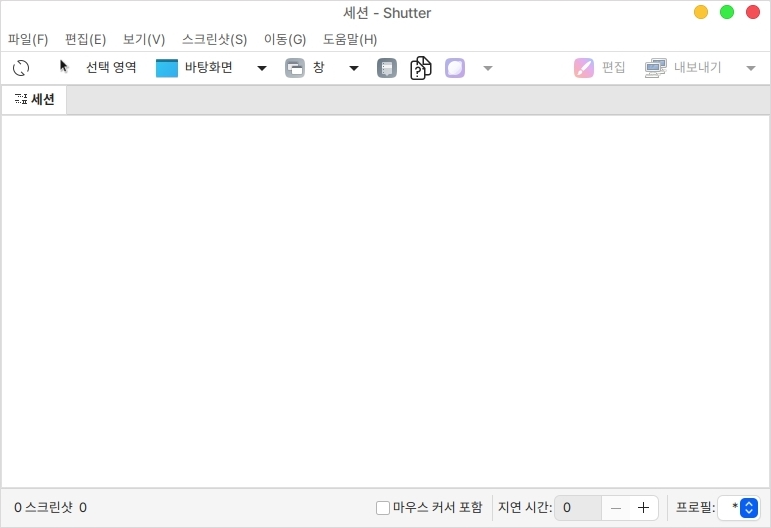Click the purple rounded-square capture icon
771x528 pixels.
click(455, 68)
